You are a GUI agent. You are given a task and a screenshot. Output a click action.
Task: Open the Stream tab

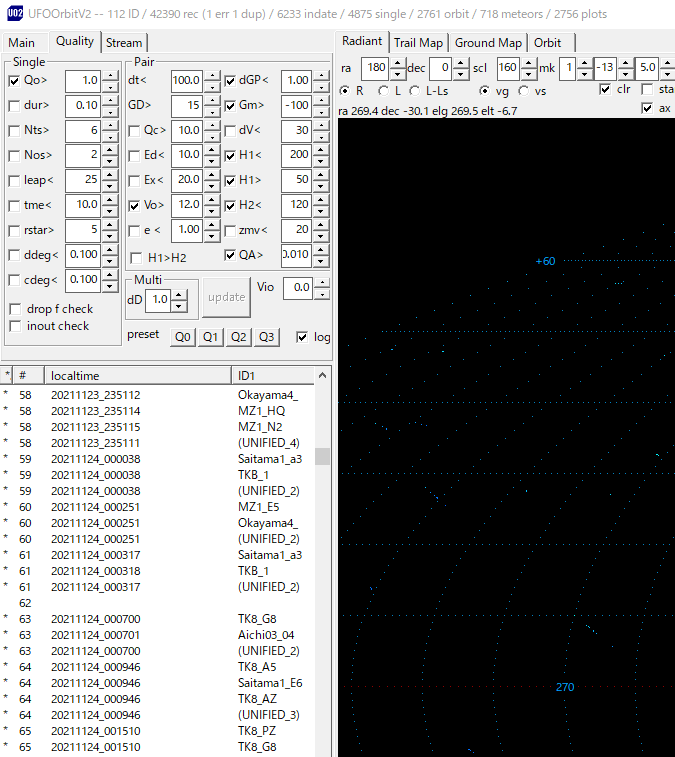tap(124, 42)
